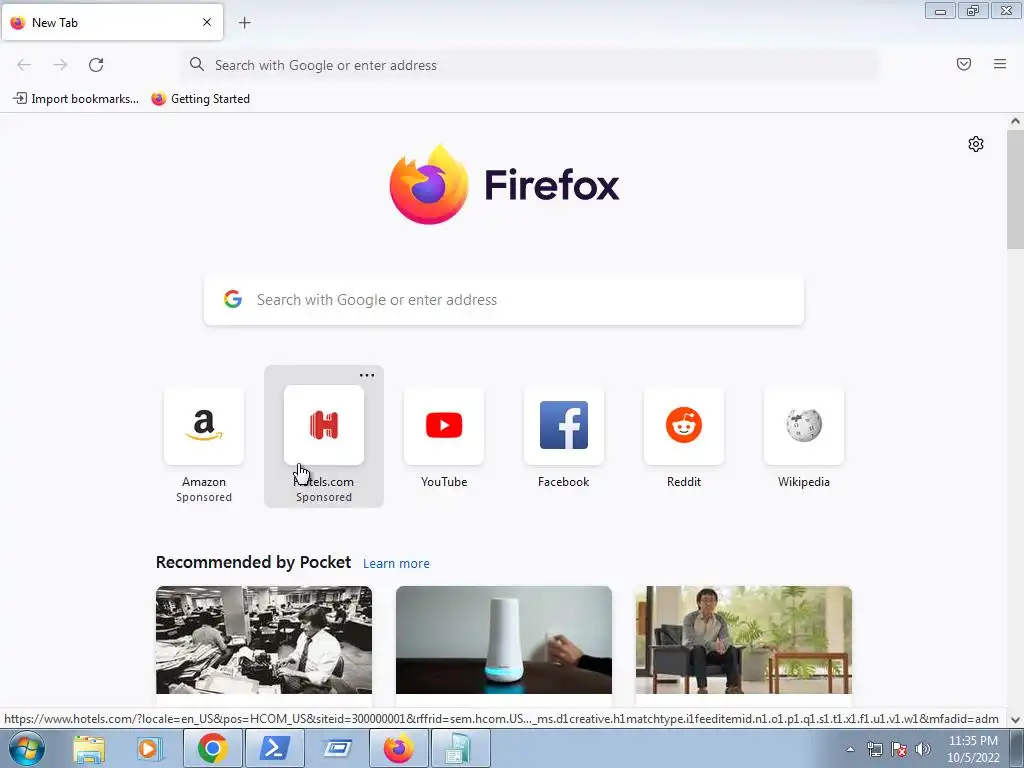Click the Back navigation arrow

coord(24,65)
